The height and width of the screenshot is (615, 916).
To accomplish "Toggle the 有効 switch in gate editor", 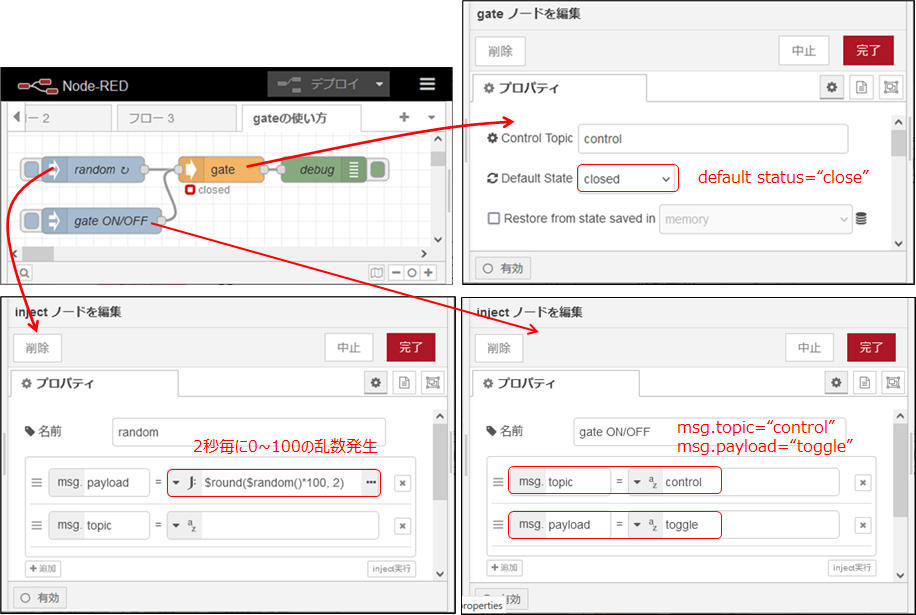I will pos(505,268).
